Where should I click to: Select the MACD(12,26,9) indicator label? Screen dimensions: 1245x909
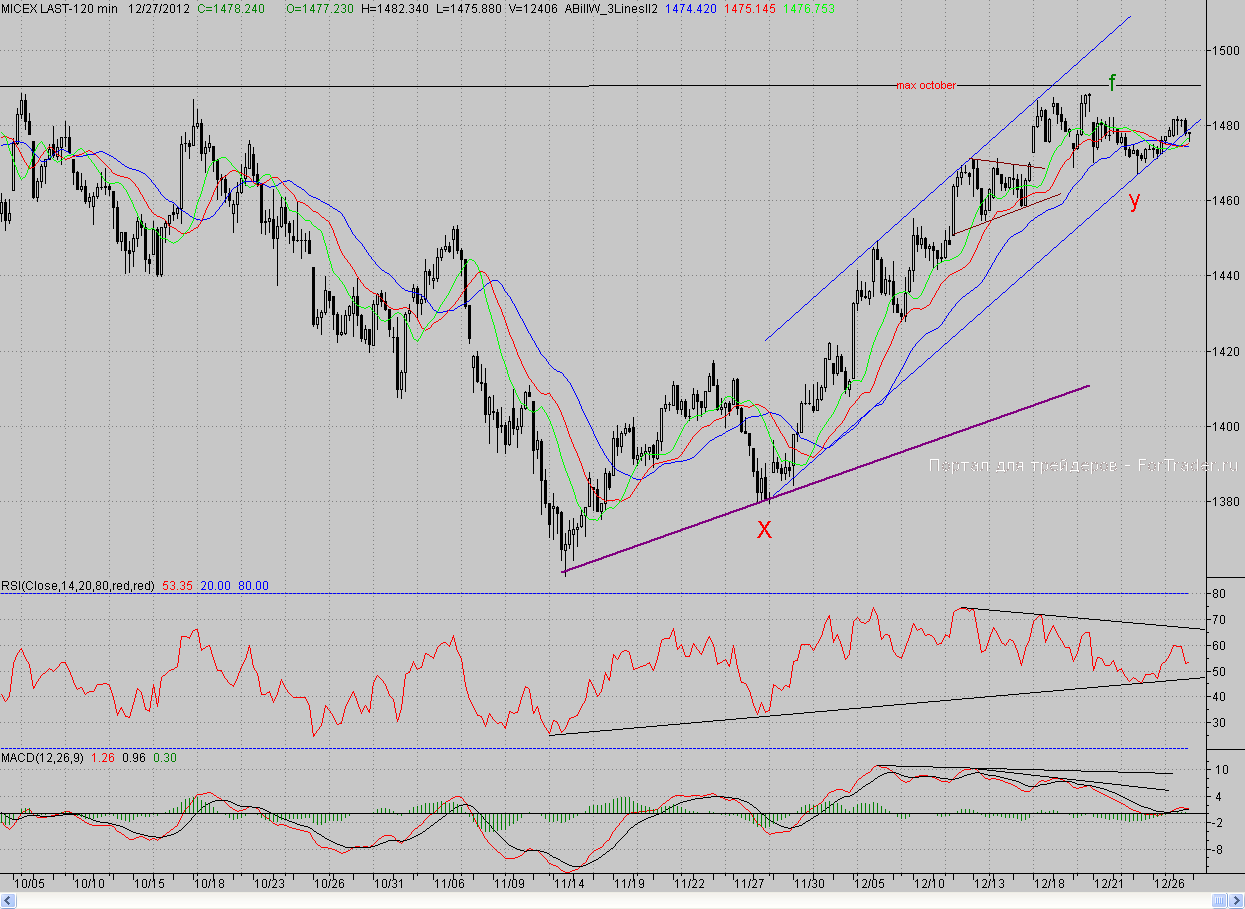click(x=42, y=758)
